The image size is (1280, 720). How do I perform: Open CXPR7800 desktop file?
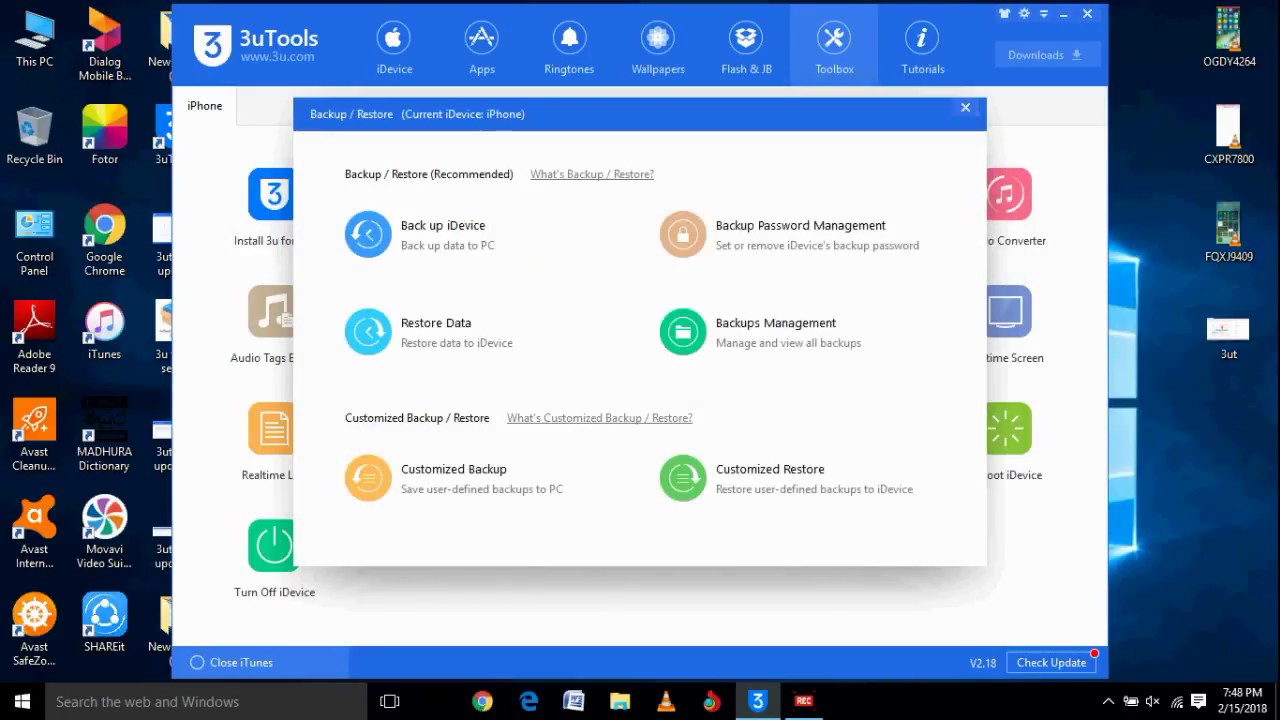pyautogui.click(x=1229, y=135)
